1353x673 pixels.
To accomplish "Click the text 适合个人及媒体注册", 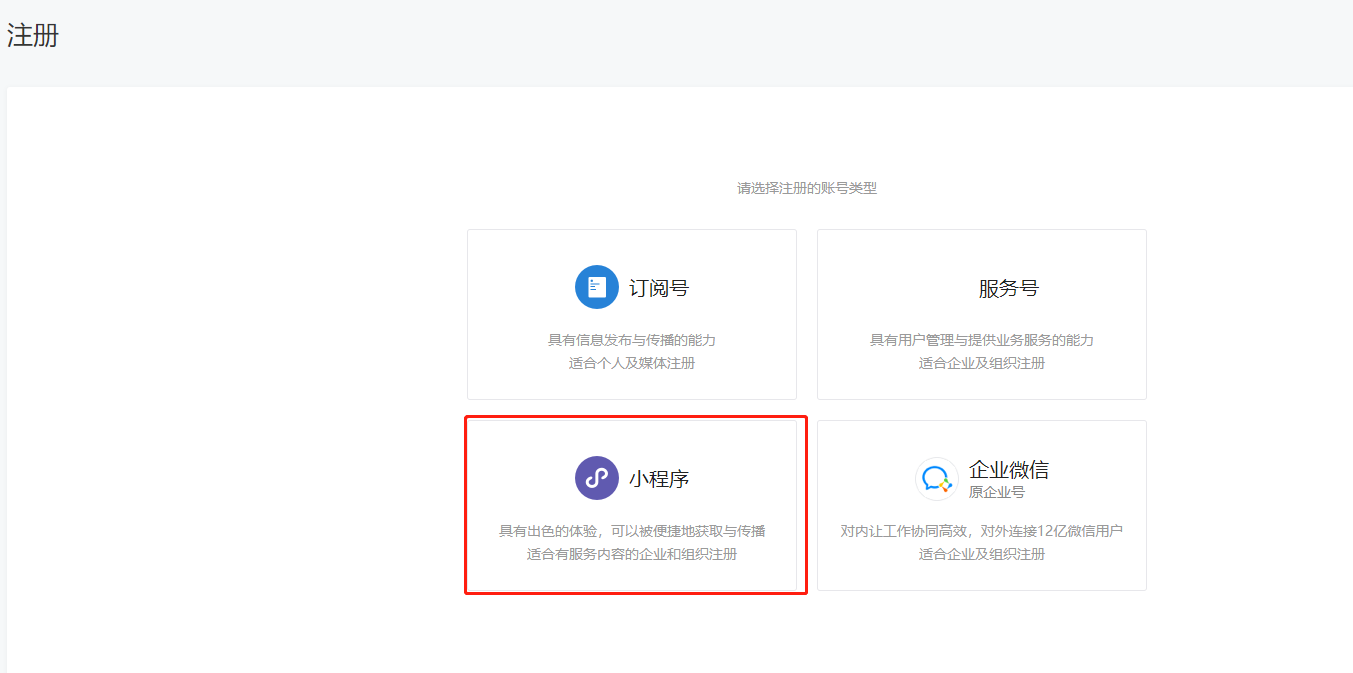I will [632, 363].
